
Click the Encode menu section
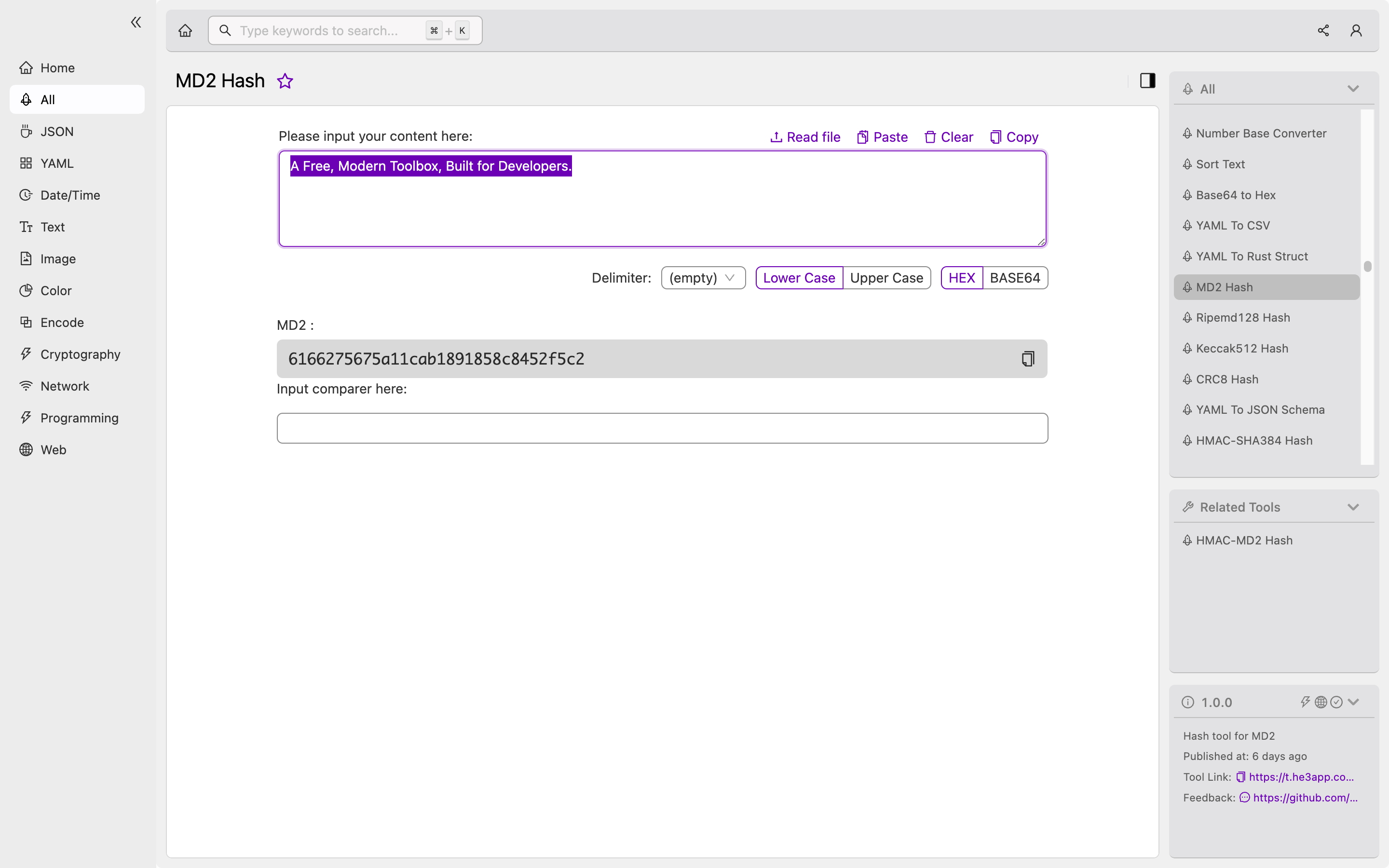pos(62,322)
